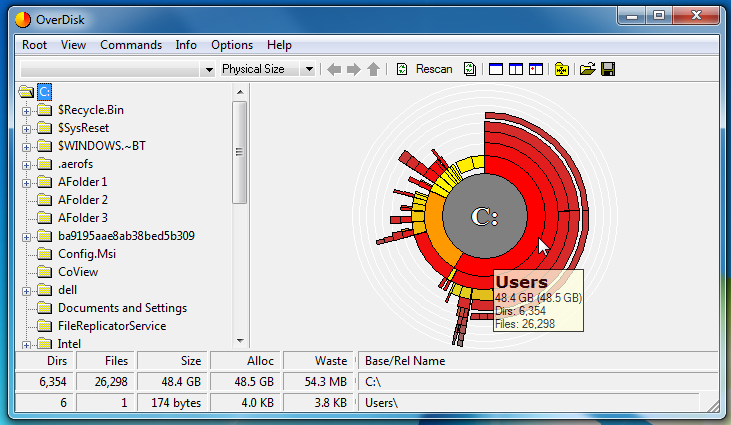Select the dell folder name

[x=67, y=290]
